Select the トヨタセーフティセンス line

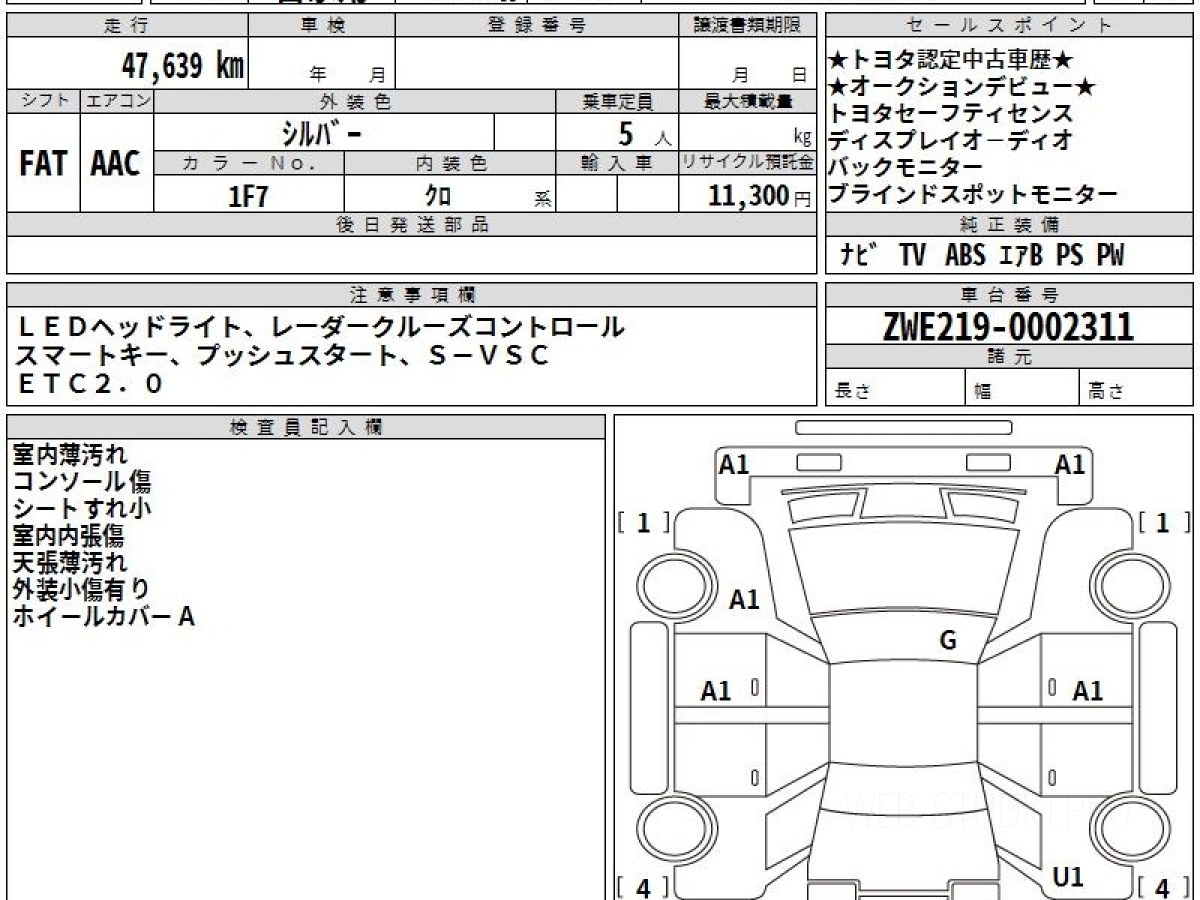point(951,114)
